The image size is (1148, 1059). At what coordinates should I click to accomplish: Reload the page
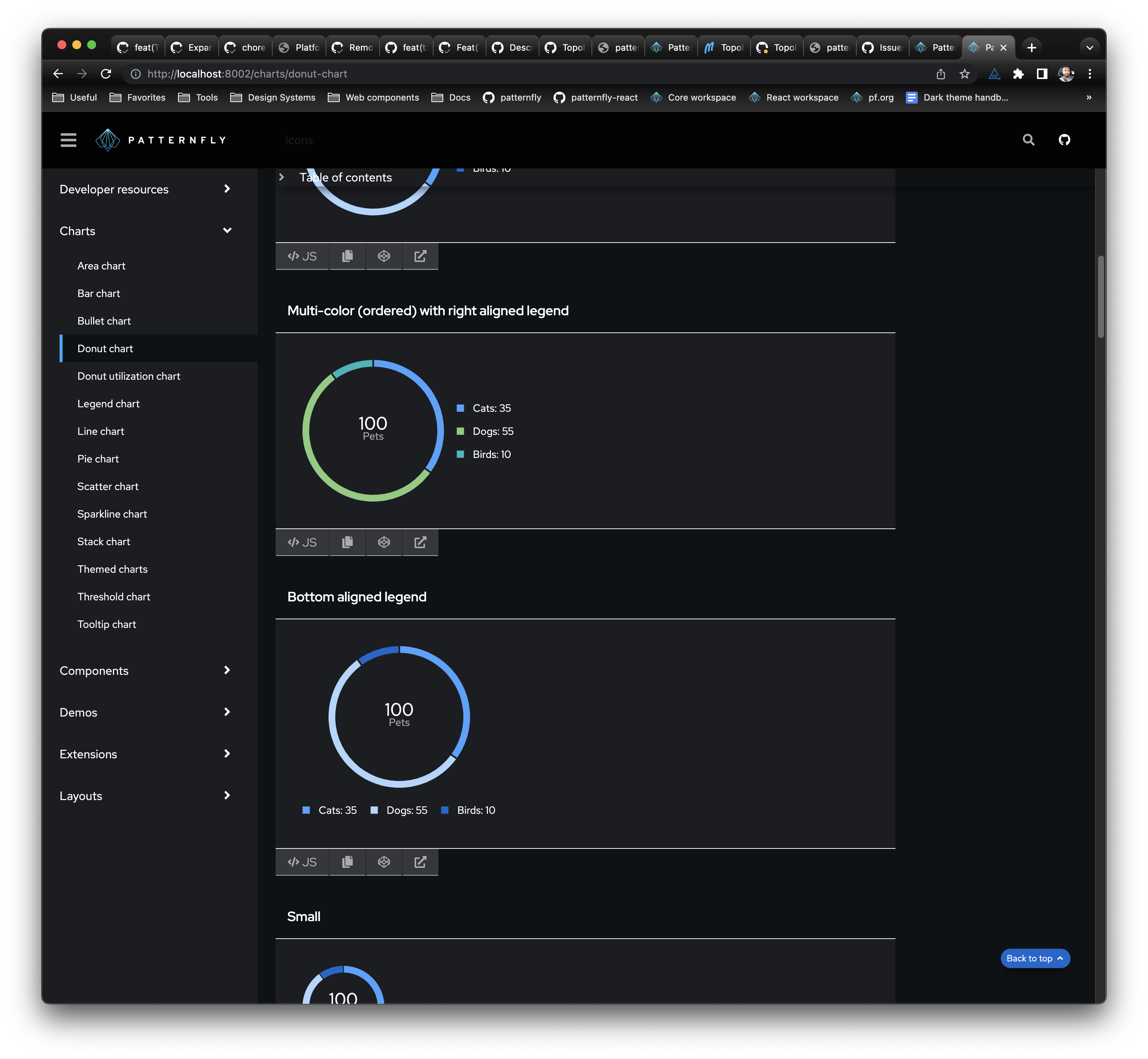pos(106,74)
